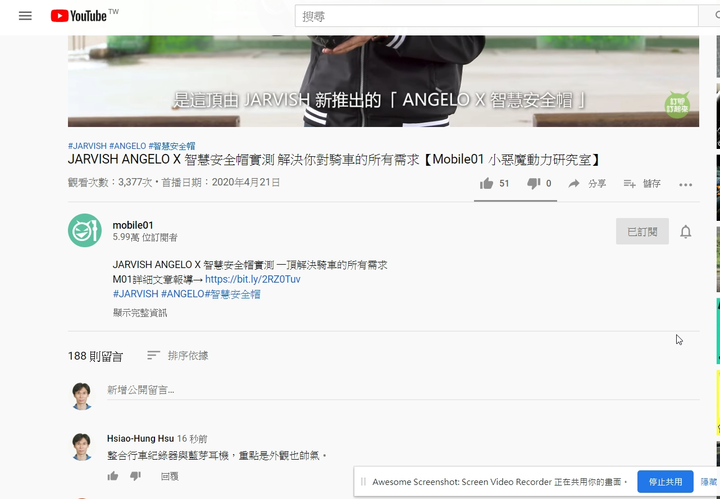720x499 pixels.
Task: Open #智慧安全帽 hashtag above the title
Action: point(172,146)
